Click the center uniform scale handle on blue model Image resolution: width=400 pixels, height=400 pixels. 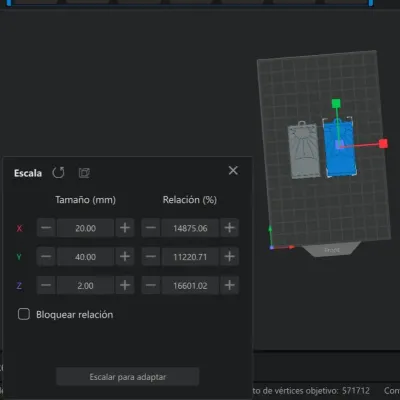(339, 145)
